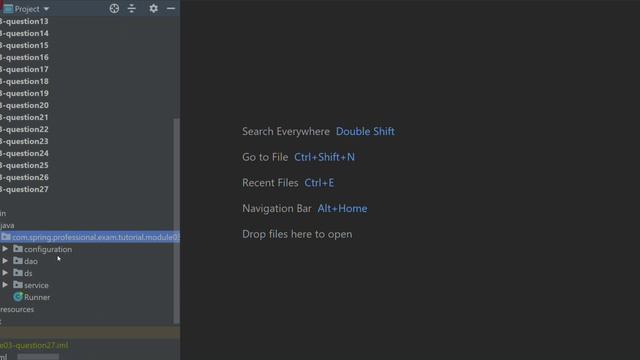Select the question27 module
The width and height of the screenshot is (640, 360).
(24, 189)
